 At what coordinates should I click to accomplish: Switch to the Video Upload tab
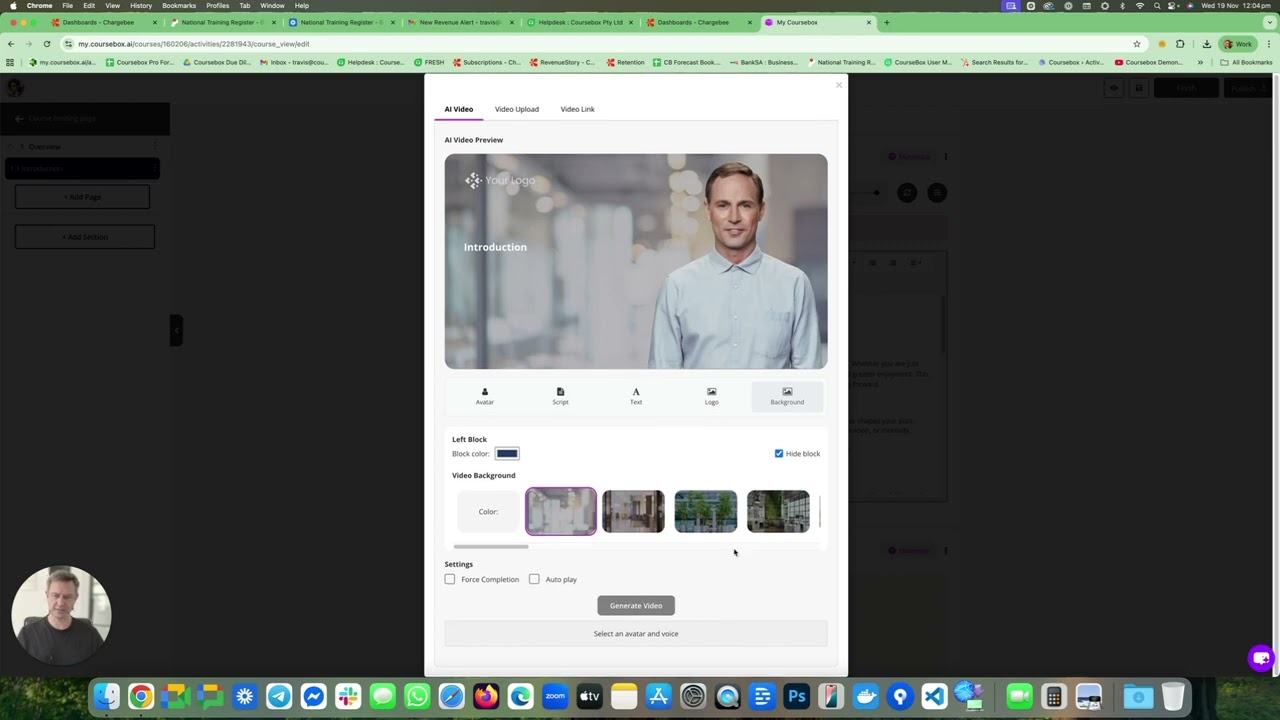pyautogui.click(x=517, y=109)
